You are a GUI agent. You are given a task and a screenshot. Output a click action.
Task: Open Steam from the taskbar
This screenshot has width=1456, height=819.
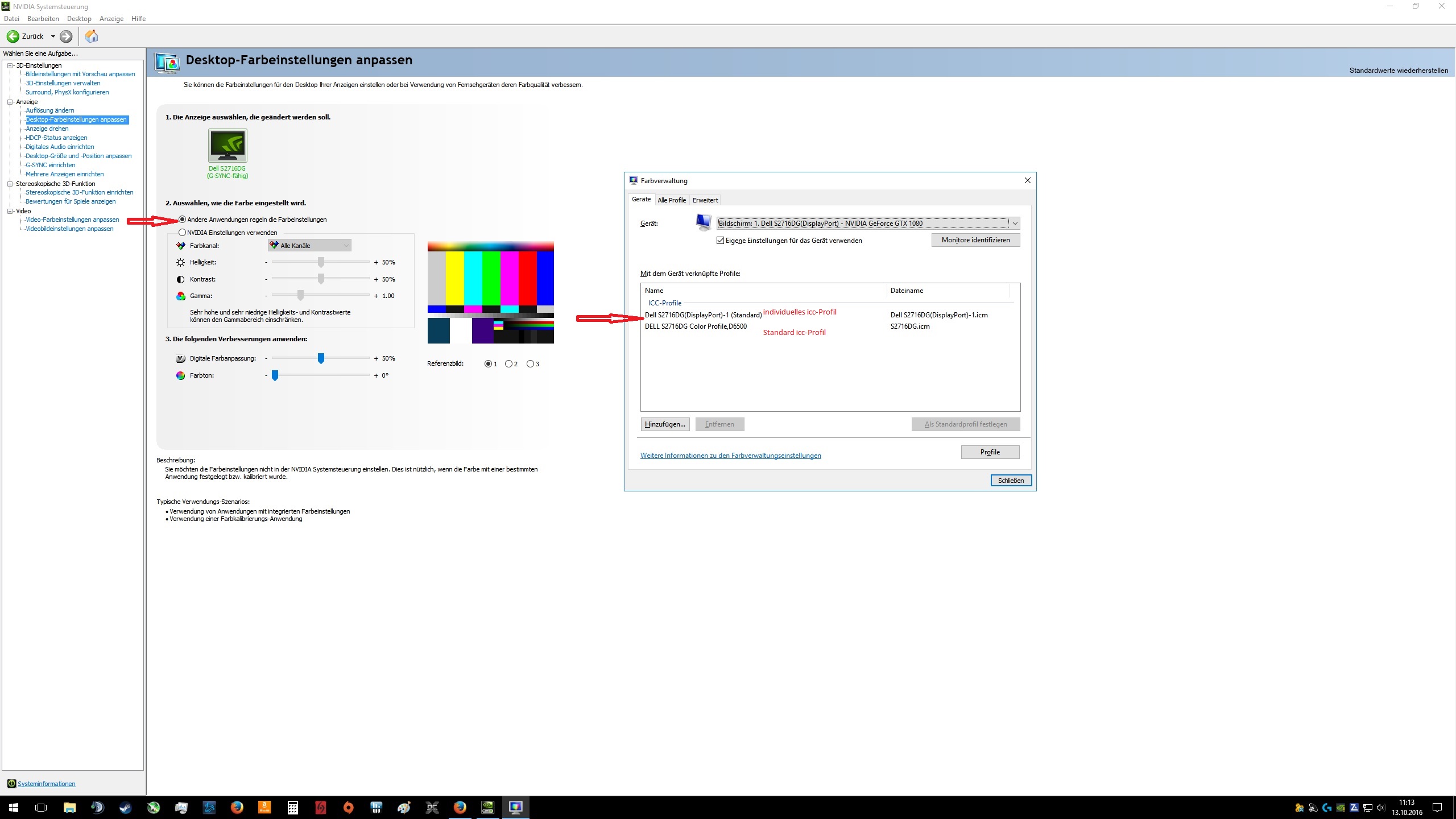[x=125, y=807]
